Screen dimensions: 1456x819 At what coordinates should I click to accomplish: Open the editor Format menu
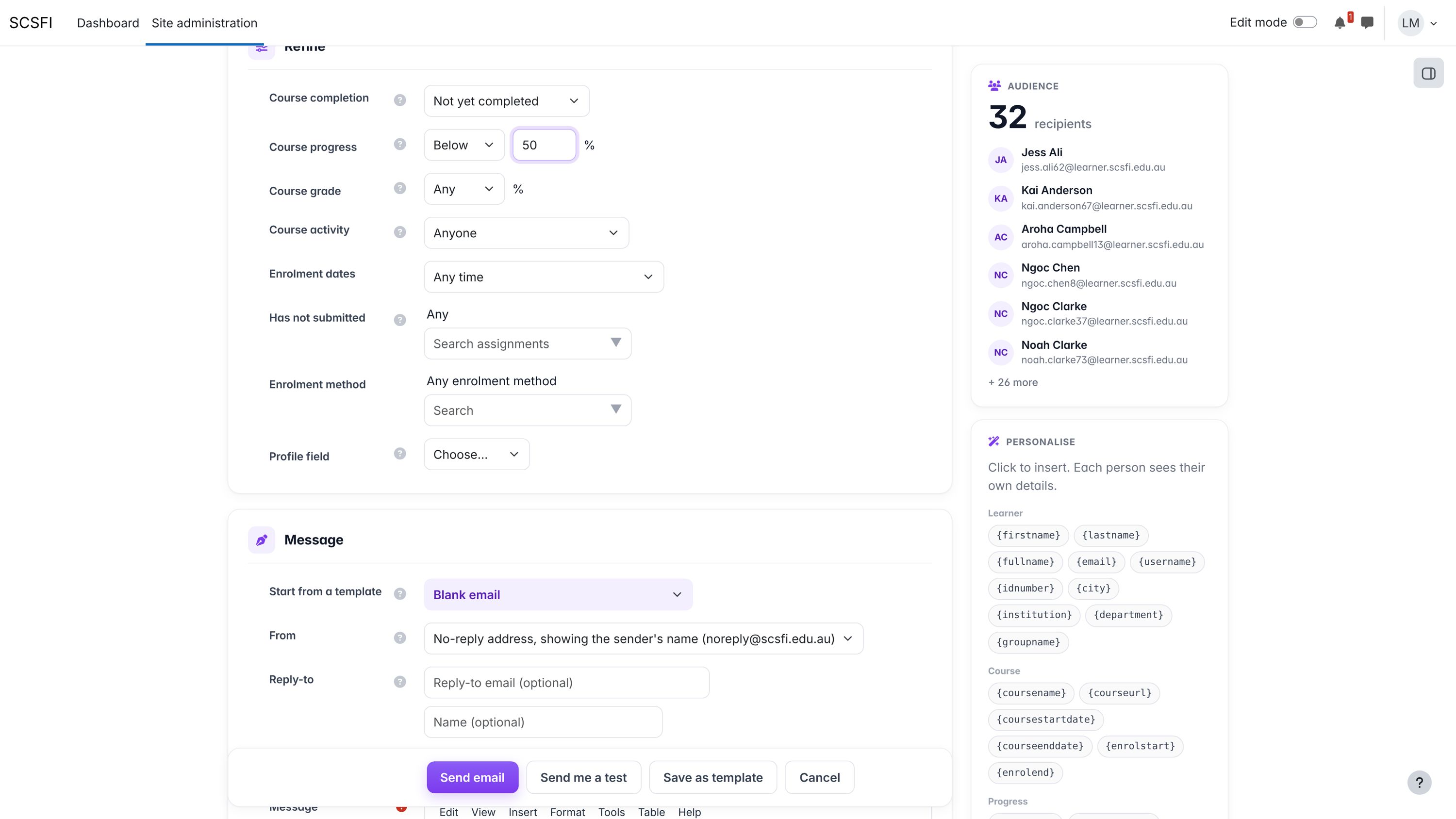point(567,812)
